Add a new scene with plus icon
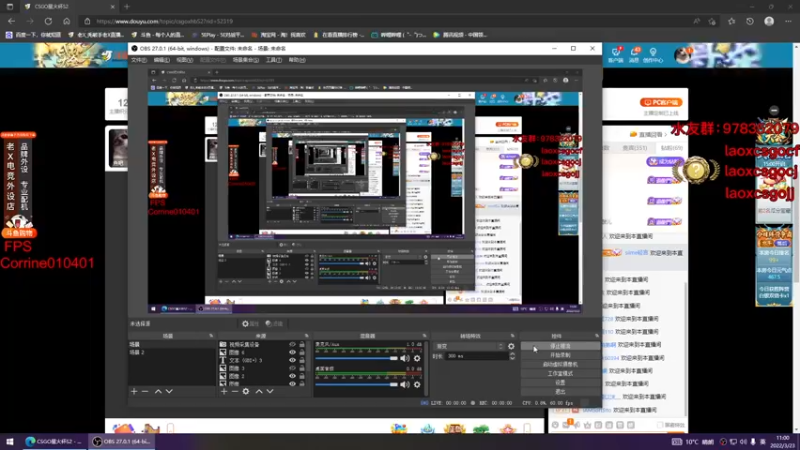Image resolution: width=800 pixels, height=450 pixels. pos(134,391)
